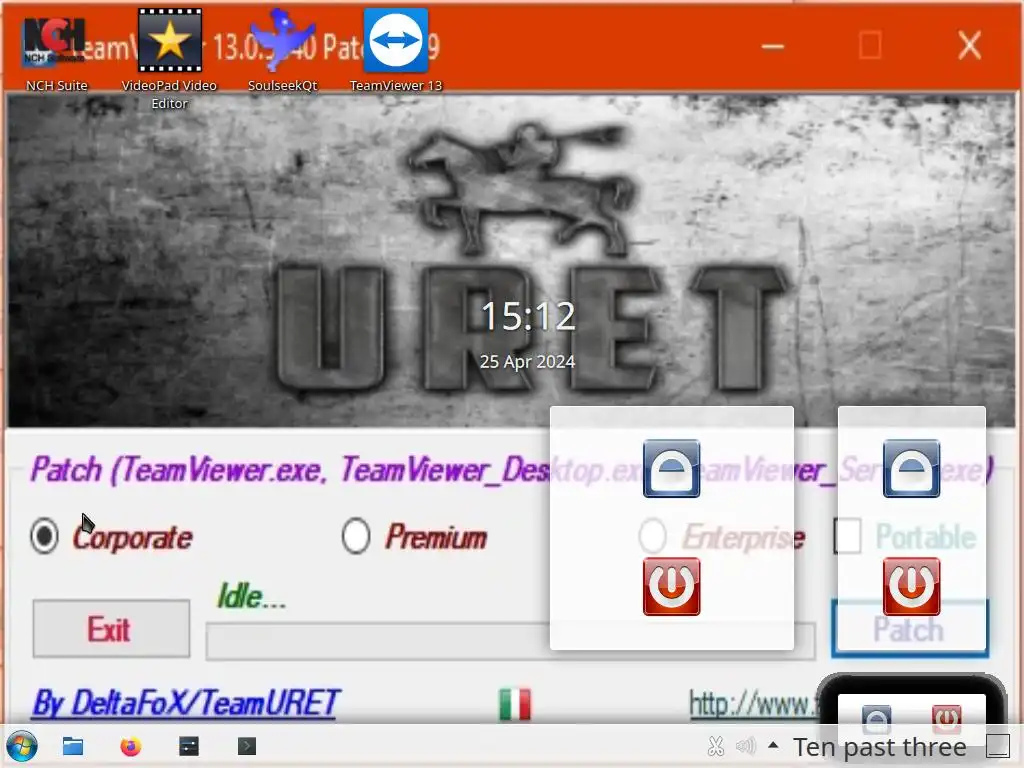Click the lock screen icon in the right widget
The image size is (1024, 768).
point(911,468)
